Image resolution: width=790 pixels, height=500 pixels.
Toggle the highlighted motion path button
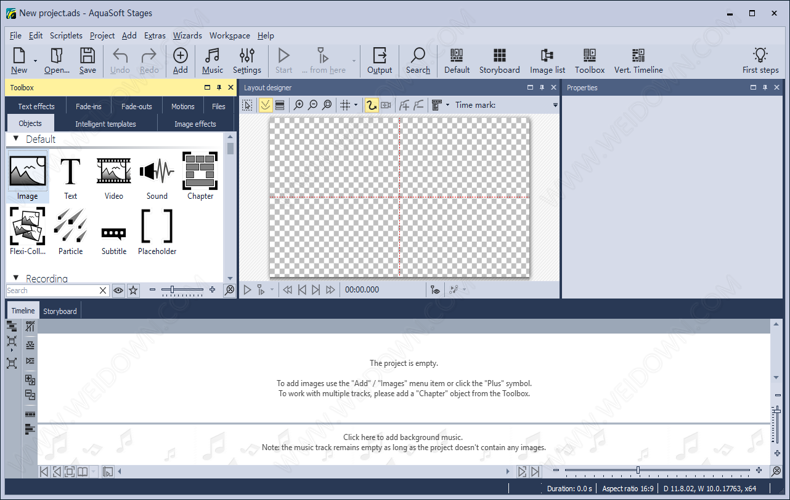(x=371, y=105)
